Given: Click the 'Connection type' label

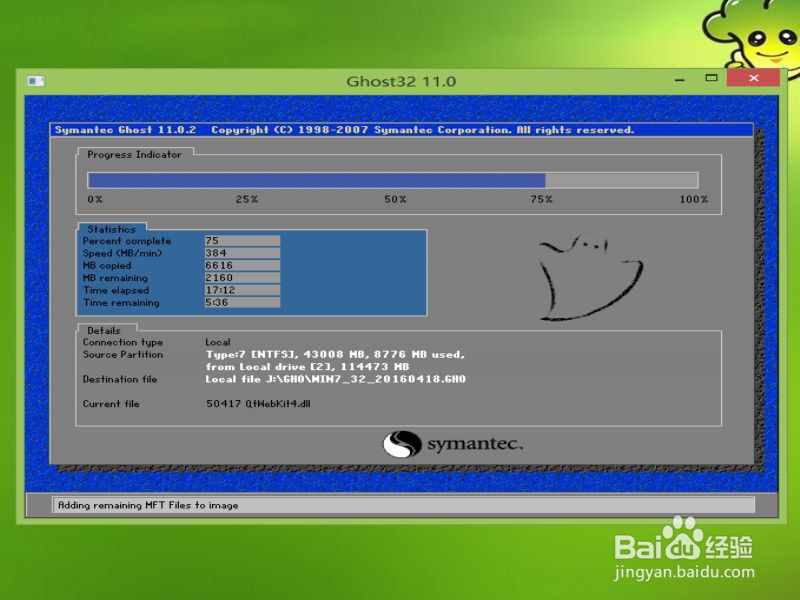Looking at the screenshot, I should 123,342.
